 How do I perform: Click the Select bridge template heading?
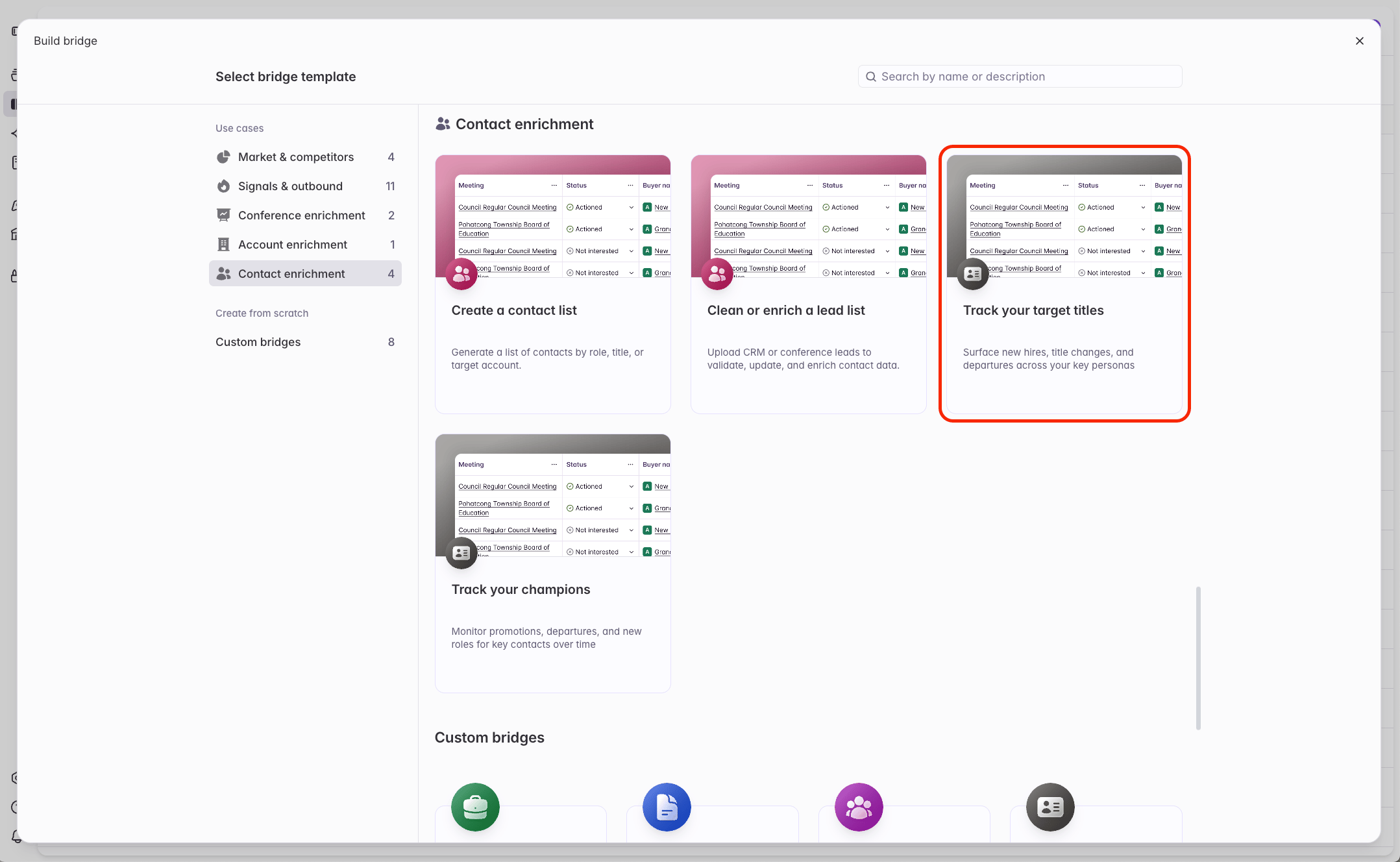point(286,77)
